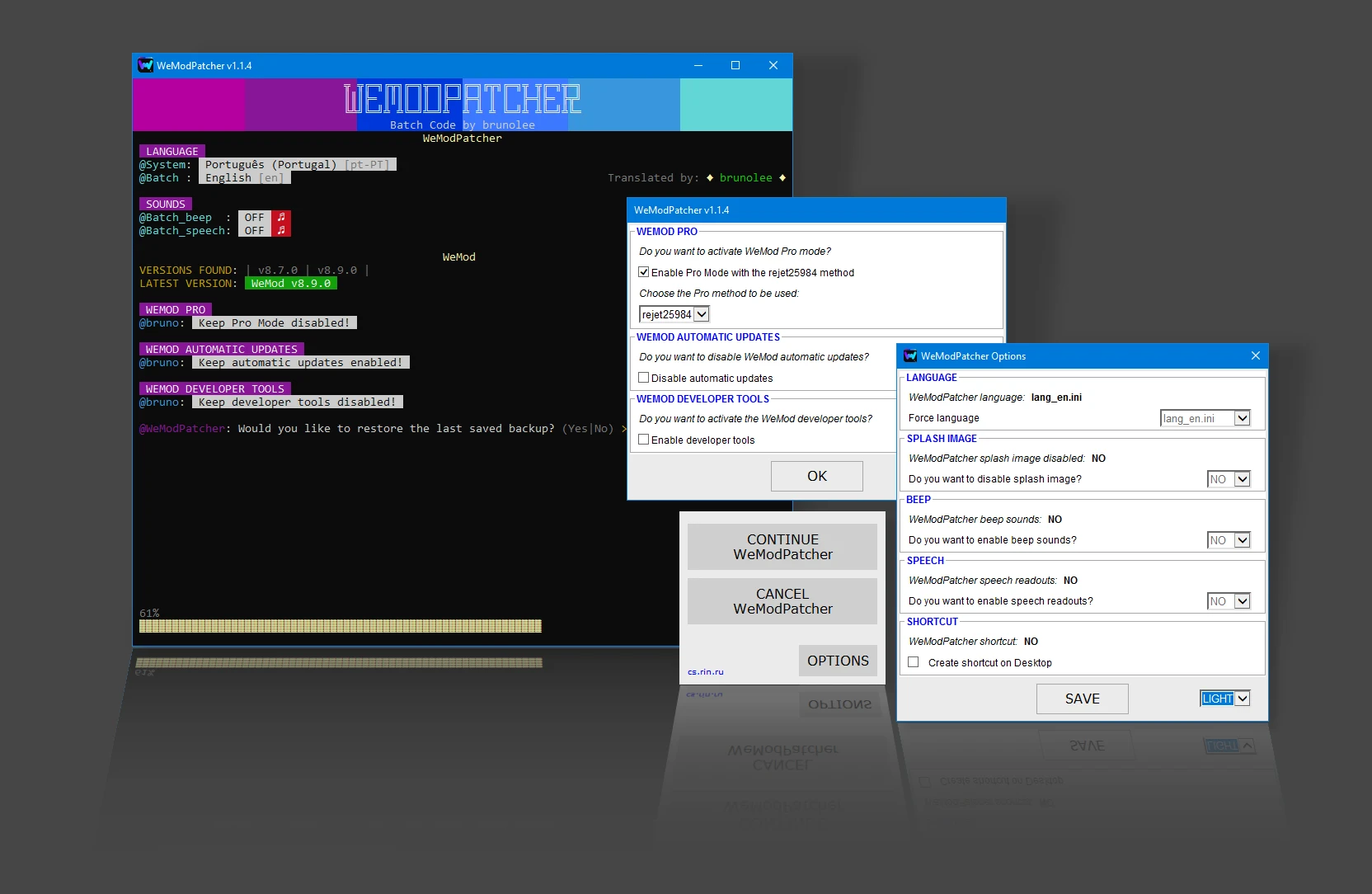Click the icon in WeModPatcher Options title bar
The image size is (1372, 894).
(x=909, y=355)
